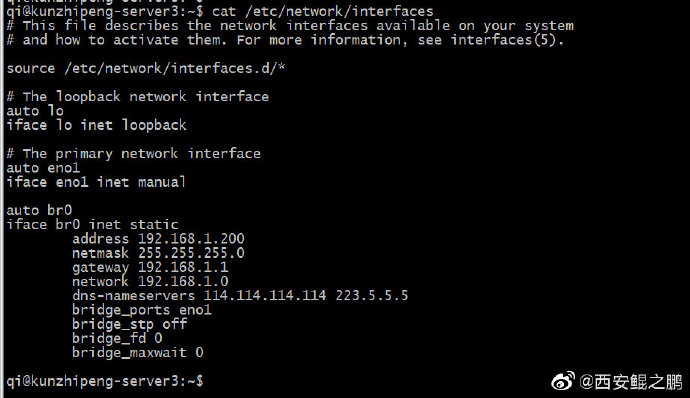This screenshot has height=398, width=690.
Task: Click the 'iface lo inet loopback' line
Action: click(96, 125)
